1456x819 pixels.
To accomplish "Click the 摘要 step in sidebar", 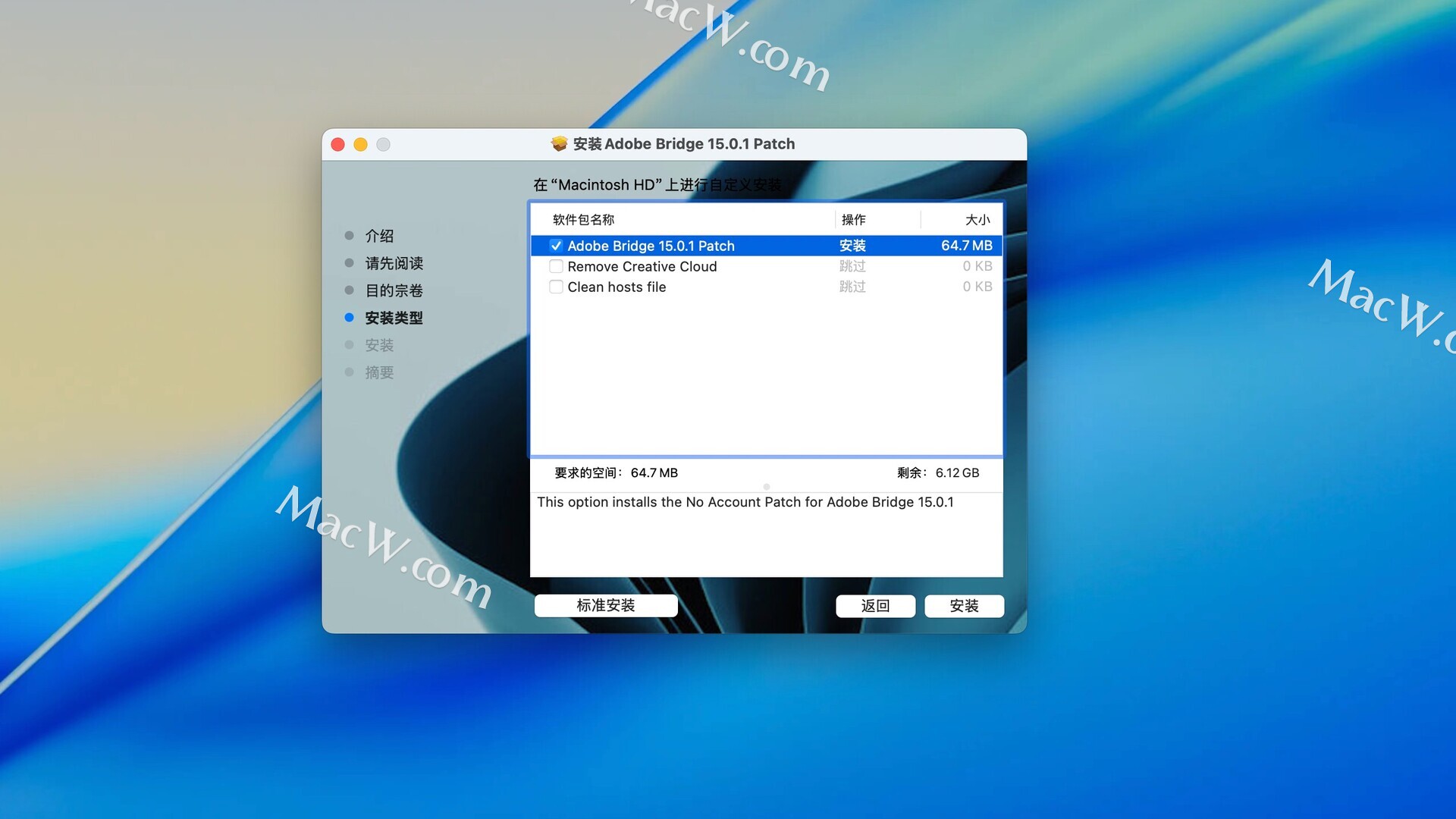I will [x=379, y=372].
